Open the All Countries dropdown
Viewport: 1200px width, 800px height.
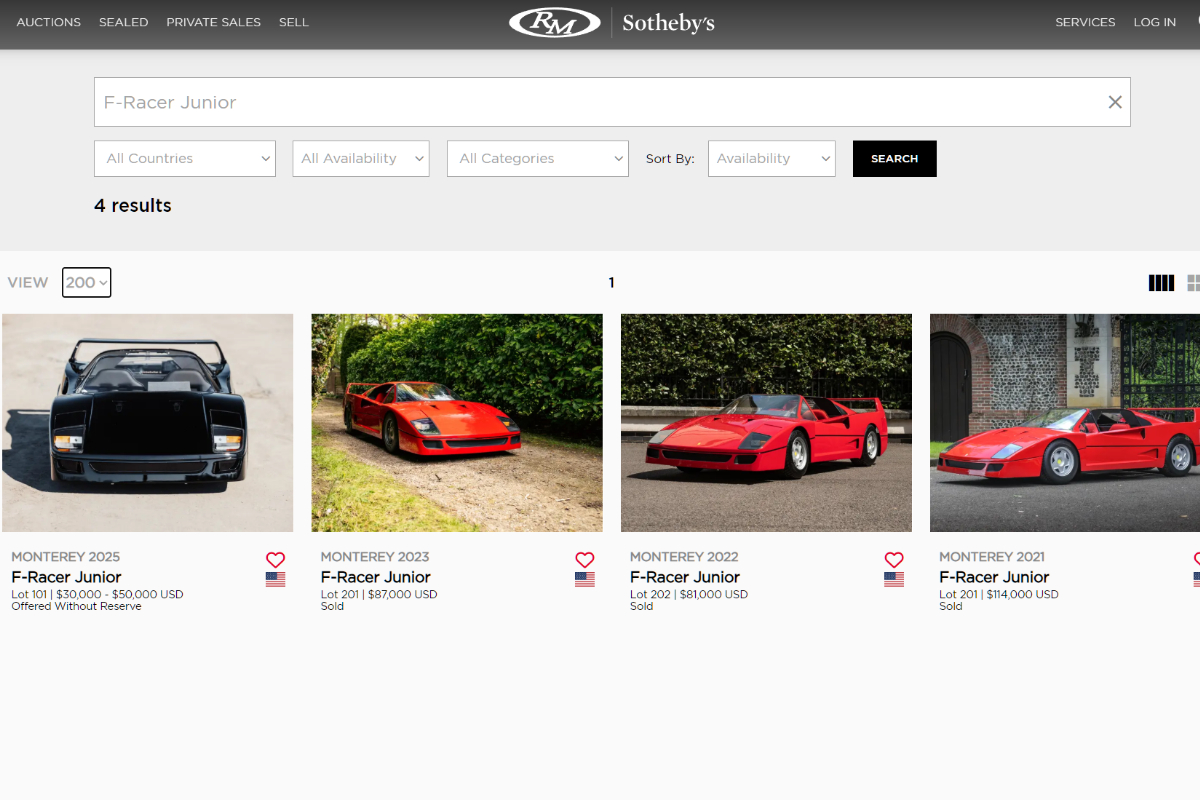tap(185, 158)
